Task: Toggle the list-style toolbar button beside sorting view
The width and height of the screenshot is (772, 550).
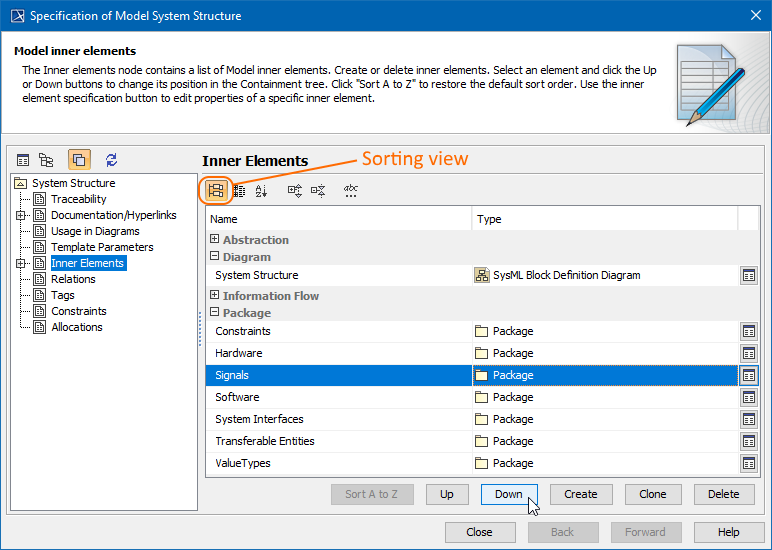Action: (239, 190)
